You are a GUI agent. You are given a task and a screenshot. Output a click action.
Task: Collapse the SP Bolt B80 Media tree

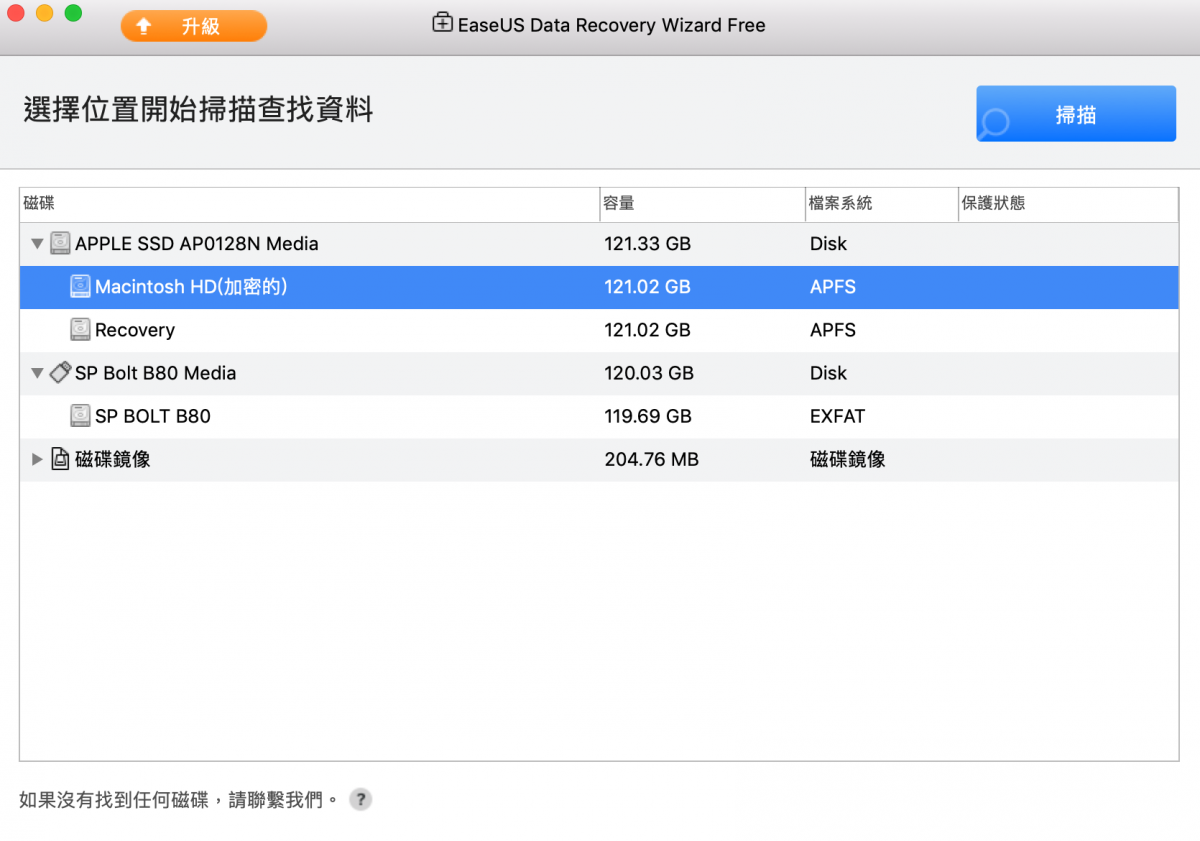(37, 373)
